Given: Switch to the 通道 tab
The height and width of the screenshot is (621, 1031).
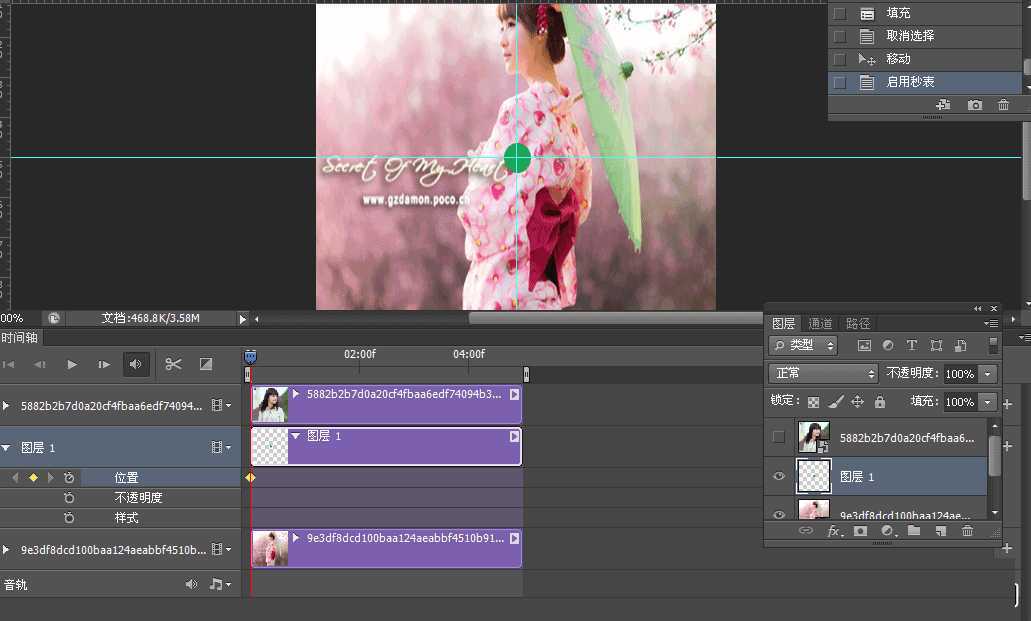Looking at the screenshot, I should point(820,323).
